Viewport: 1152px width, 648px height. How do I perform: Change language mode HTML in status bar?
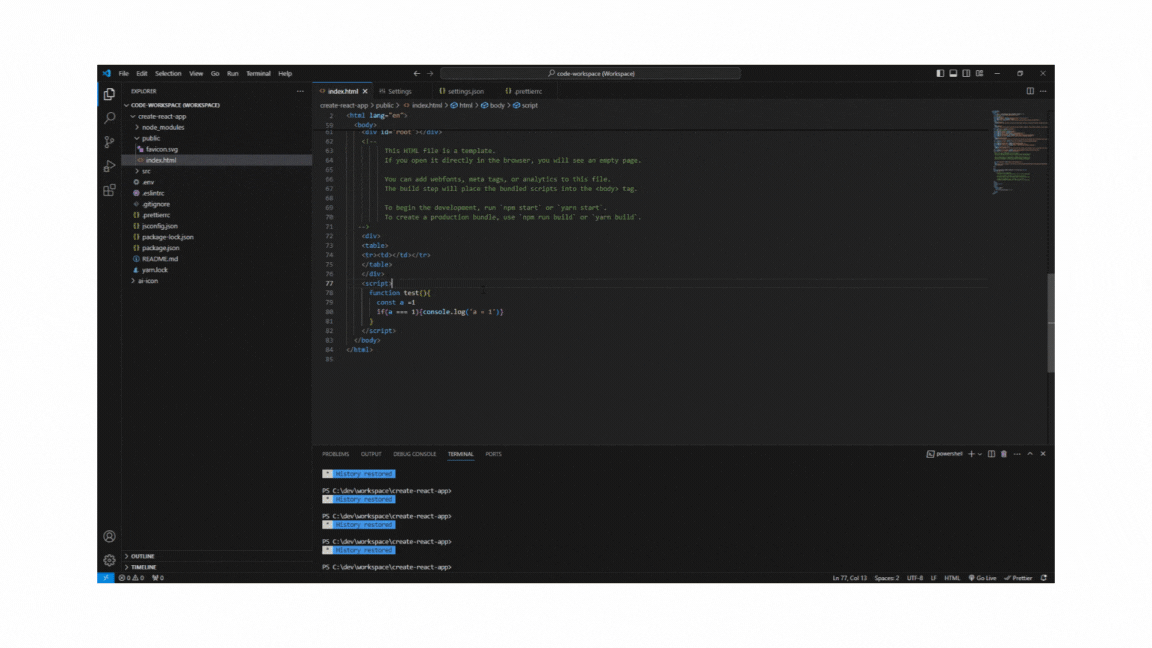pos(952,578)
